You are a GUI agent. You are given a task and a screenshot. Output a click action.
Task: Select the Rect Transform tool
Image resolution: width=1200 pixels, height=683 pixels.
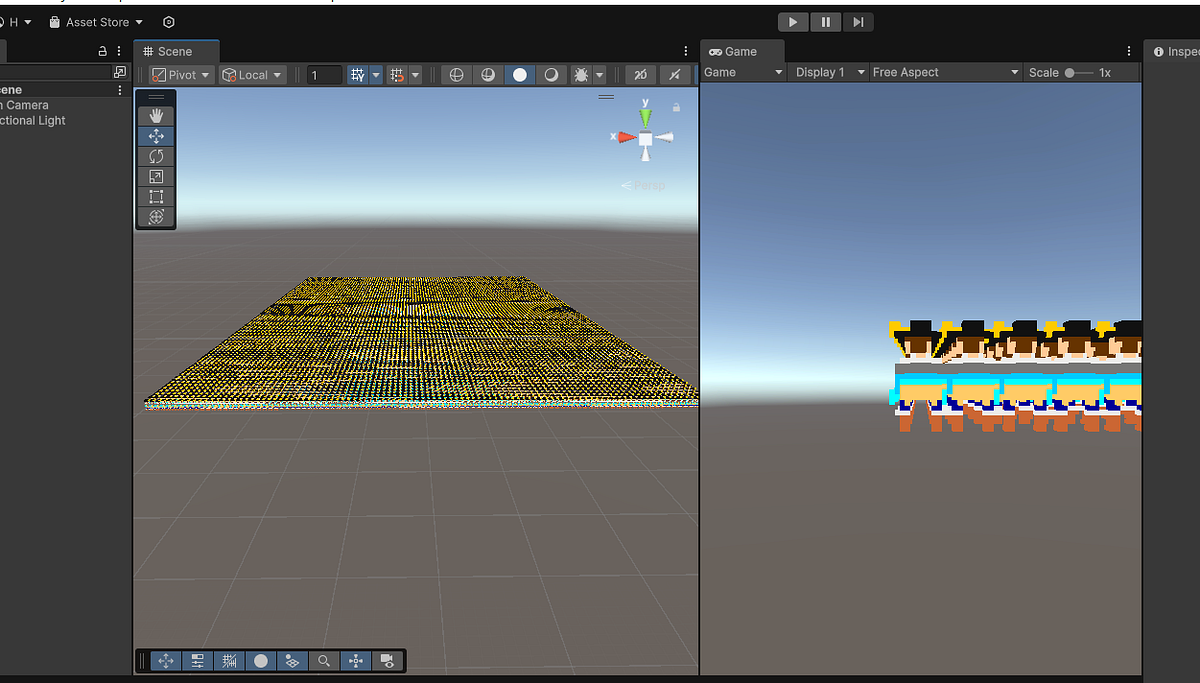pos(156,196)
